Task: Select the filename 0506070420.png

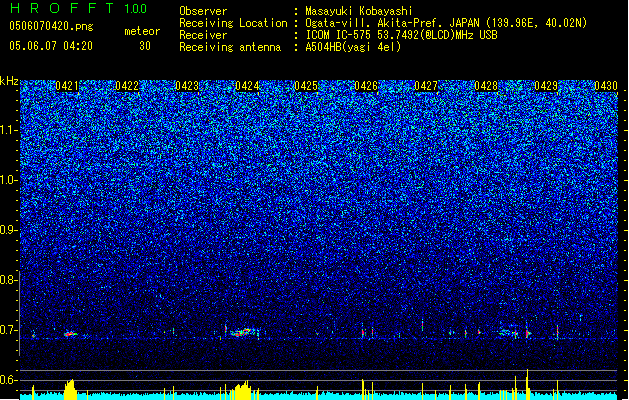Action: [51, 26]
